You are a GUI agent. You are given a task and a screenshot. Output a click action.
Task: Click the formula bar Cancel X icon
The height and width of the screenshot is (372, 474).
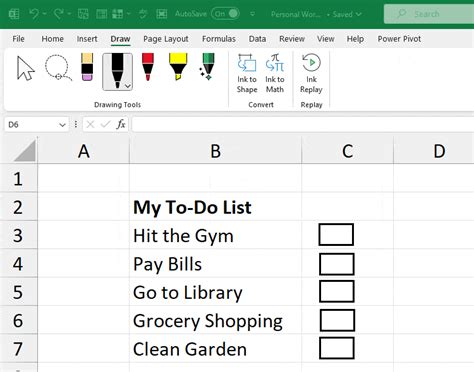[x=90, y=124]
